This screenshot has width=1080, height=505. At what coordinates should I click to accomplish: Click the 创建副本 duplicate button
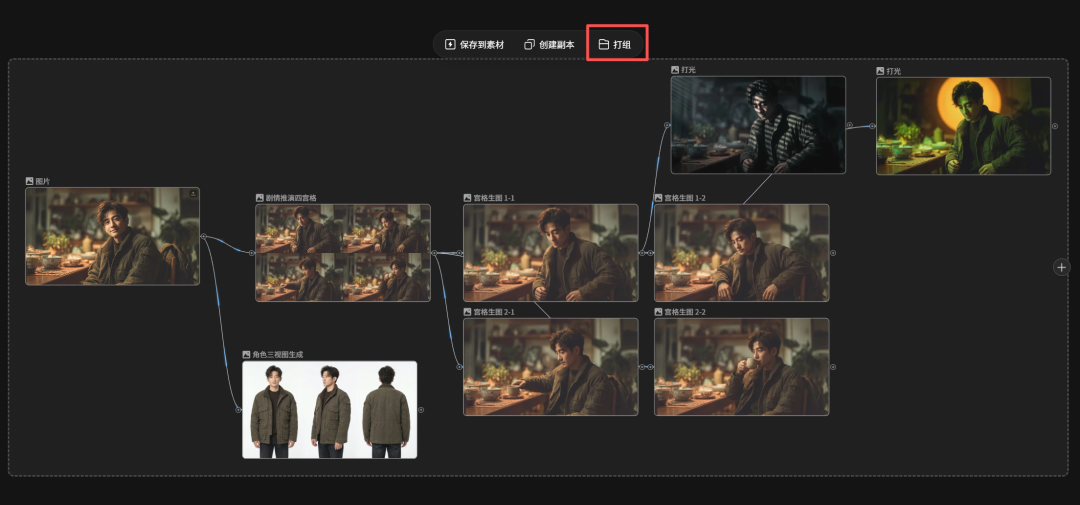pos(549,45)
